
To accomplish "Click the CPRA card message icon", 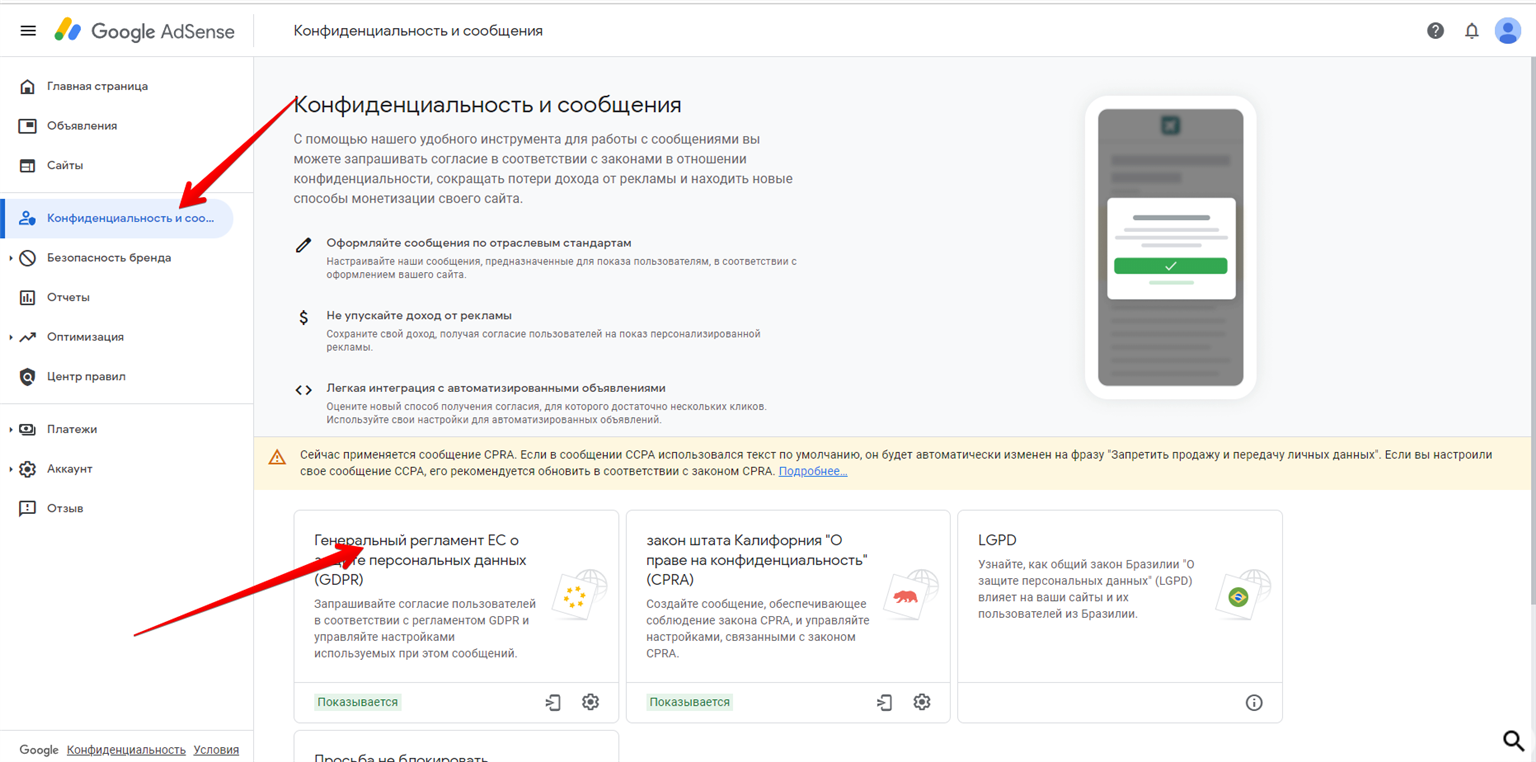I will pyautogui.click(x=884, y=702).
